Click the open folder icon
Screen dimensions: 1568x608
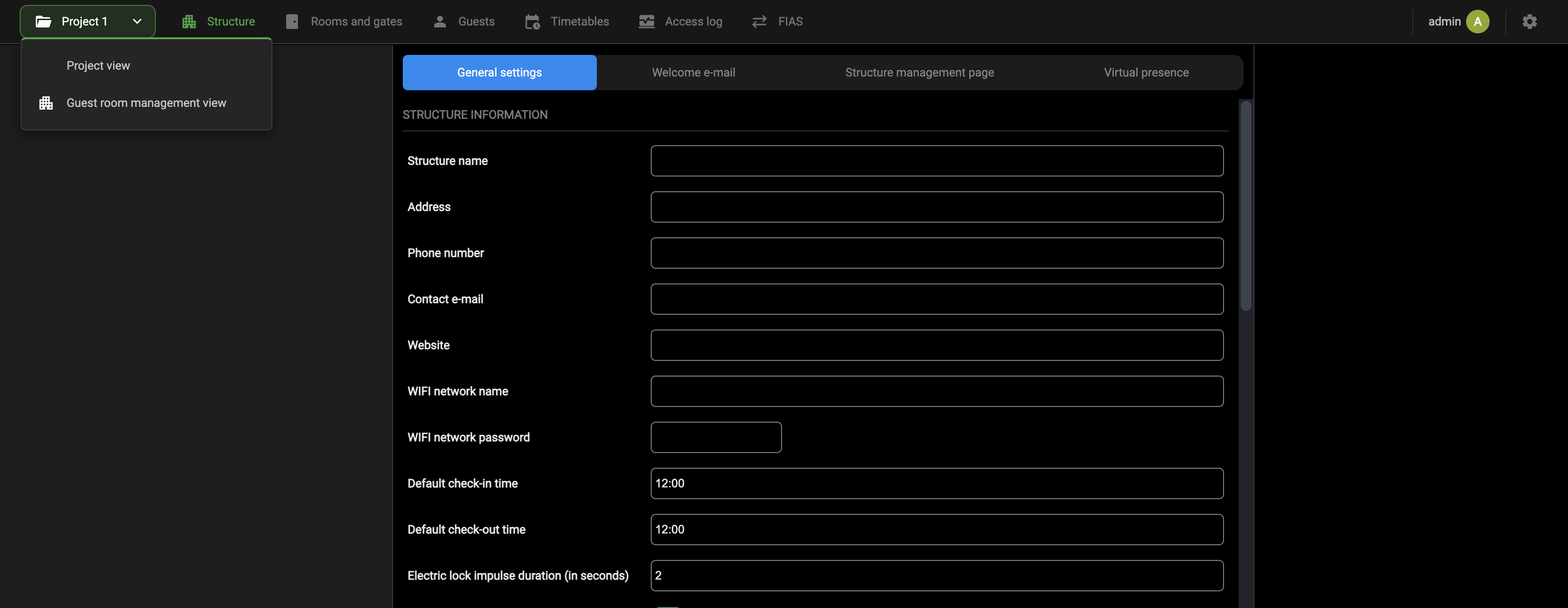point(43,21)
